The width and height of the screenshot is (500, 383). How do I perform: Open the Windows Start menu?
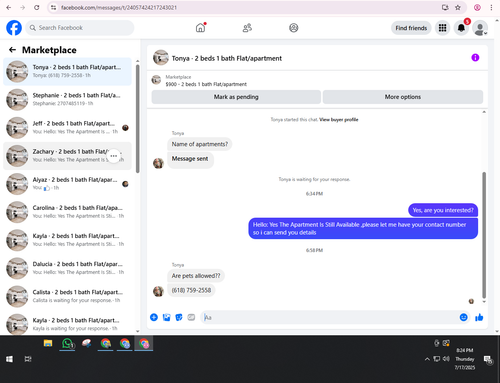tap(9, 359)
